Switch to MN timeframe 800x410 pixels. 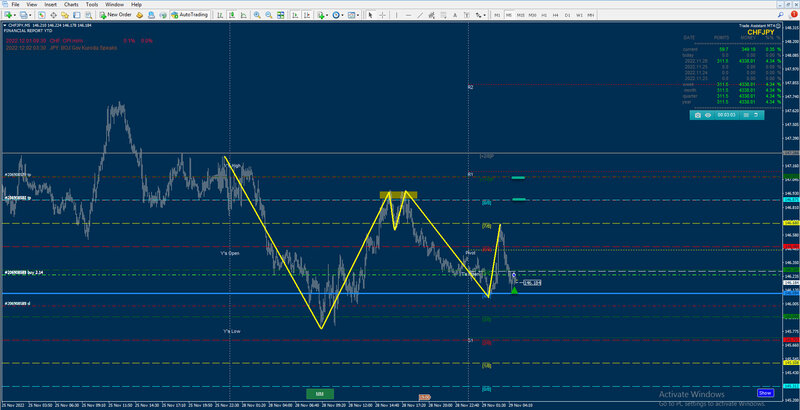click(590, 15)
